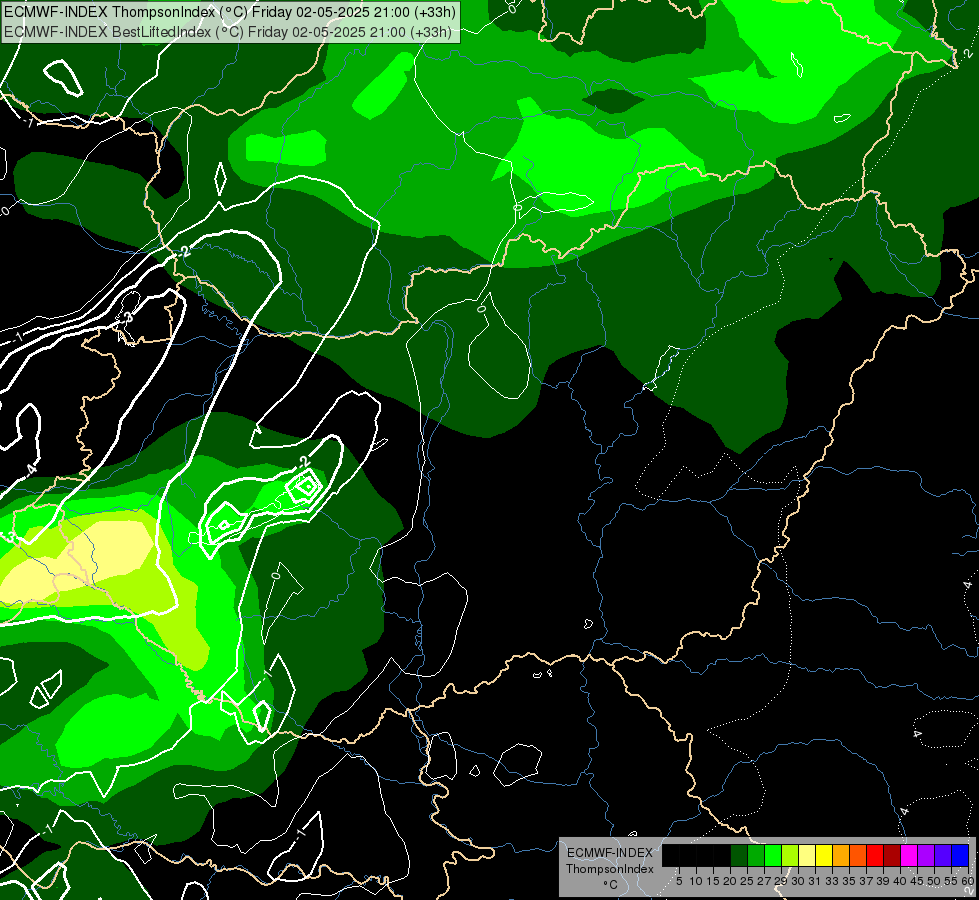Click legend tick value 55
Image resolution: width=979 pixels, height=900 pixels.
(x=951, y=881)
